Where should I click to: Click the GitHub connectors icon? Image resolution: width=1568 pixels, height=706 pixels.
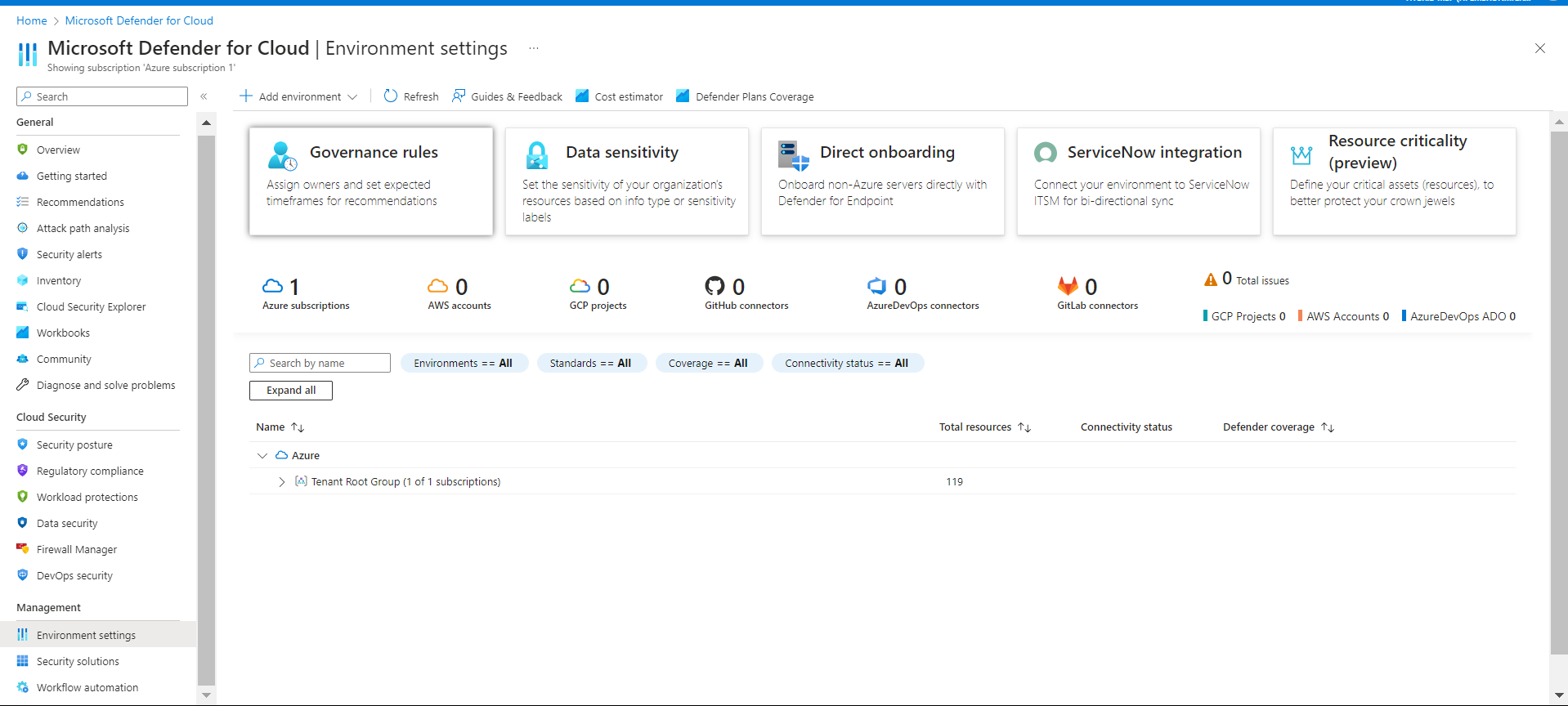coord(715,286)
